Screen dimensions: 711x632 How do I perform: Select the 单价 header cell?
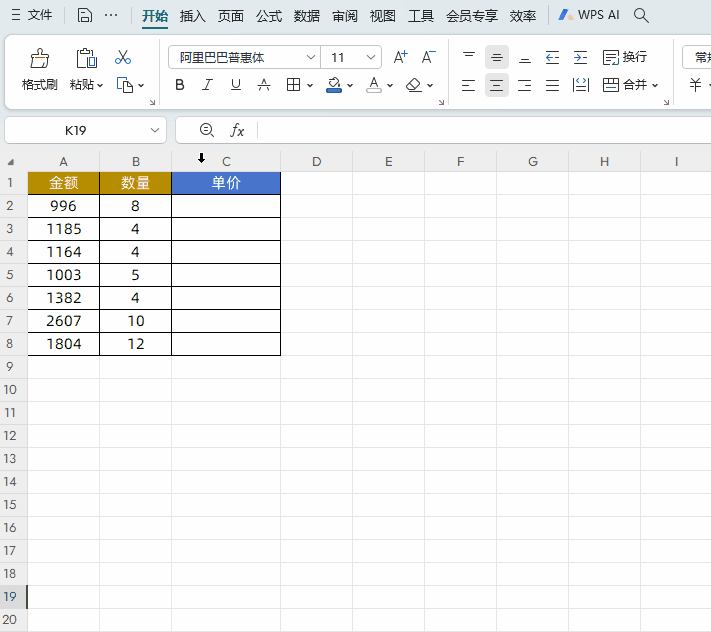click(226, 183)
